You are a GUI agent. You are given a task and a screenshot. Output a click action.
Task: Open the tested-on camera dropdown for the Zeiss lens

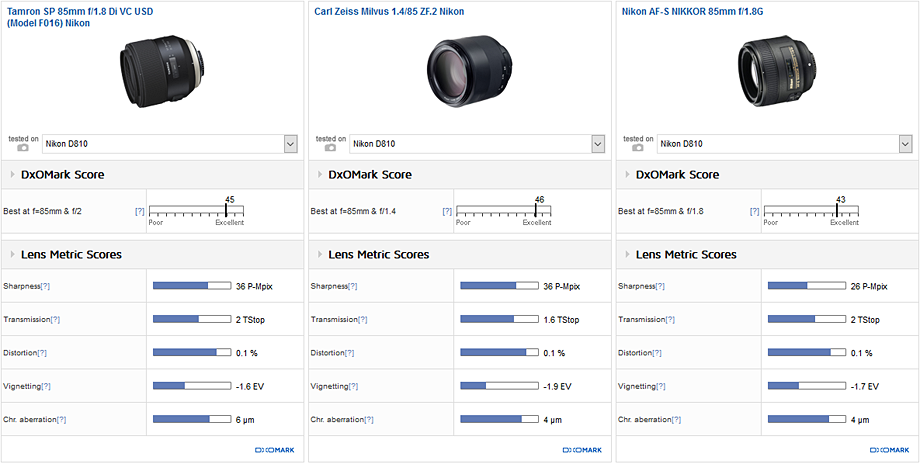pyautogui.click(x=477, y=144)
